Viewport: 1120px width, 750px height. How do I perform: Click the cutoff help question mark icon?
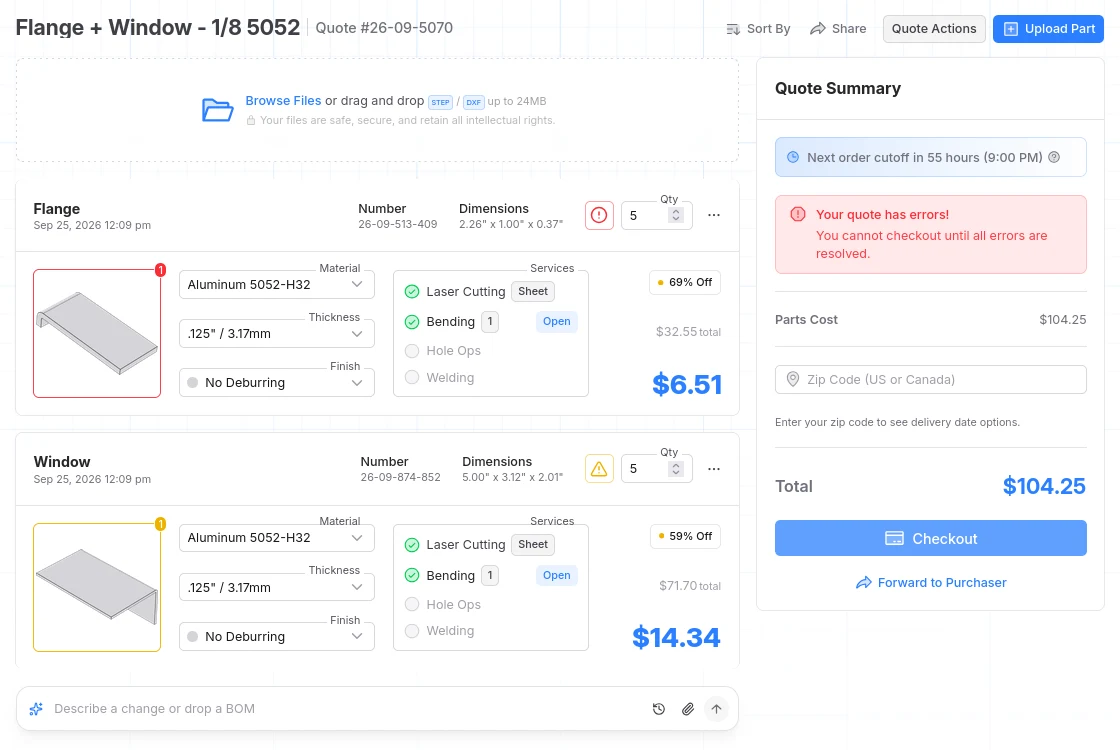point(1054,157)
